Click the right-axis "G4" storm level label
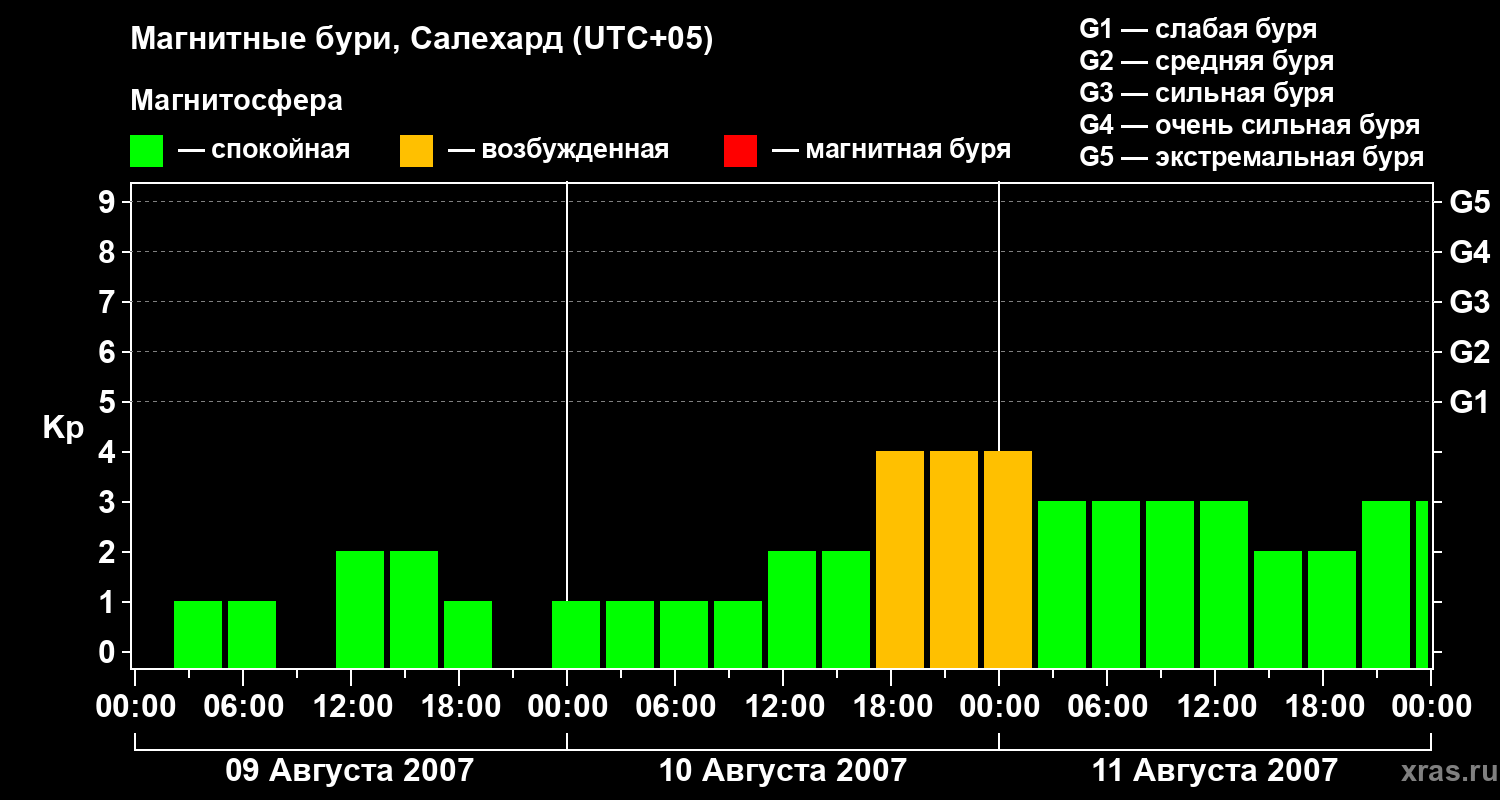This screenshot has height=800, width=1500. tap(1470, 252)
